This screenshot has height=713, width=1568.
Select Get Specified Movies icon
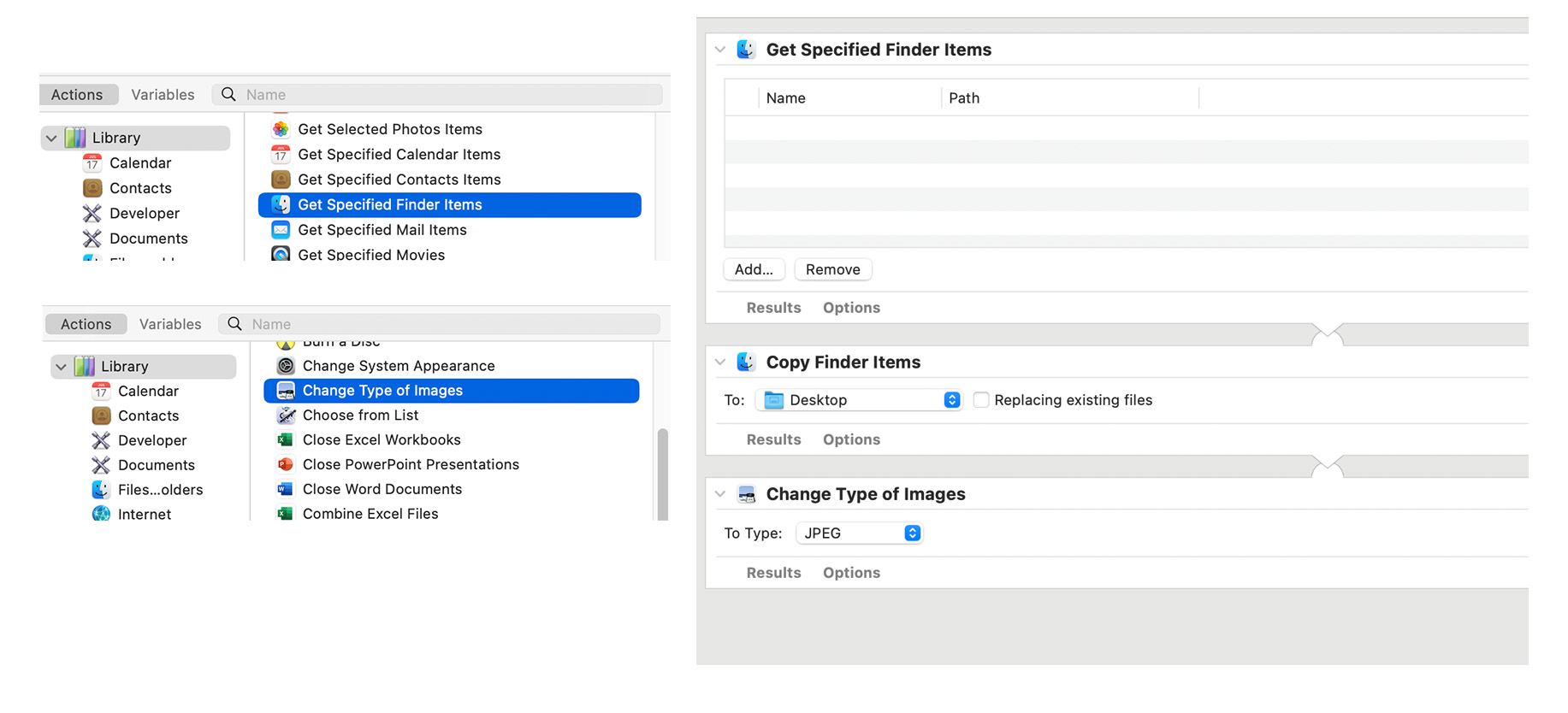pyautogui.click(x=281, y=254)
